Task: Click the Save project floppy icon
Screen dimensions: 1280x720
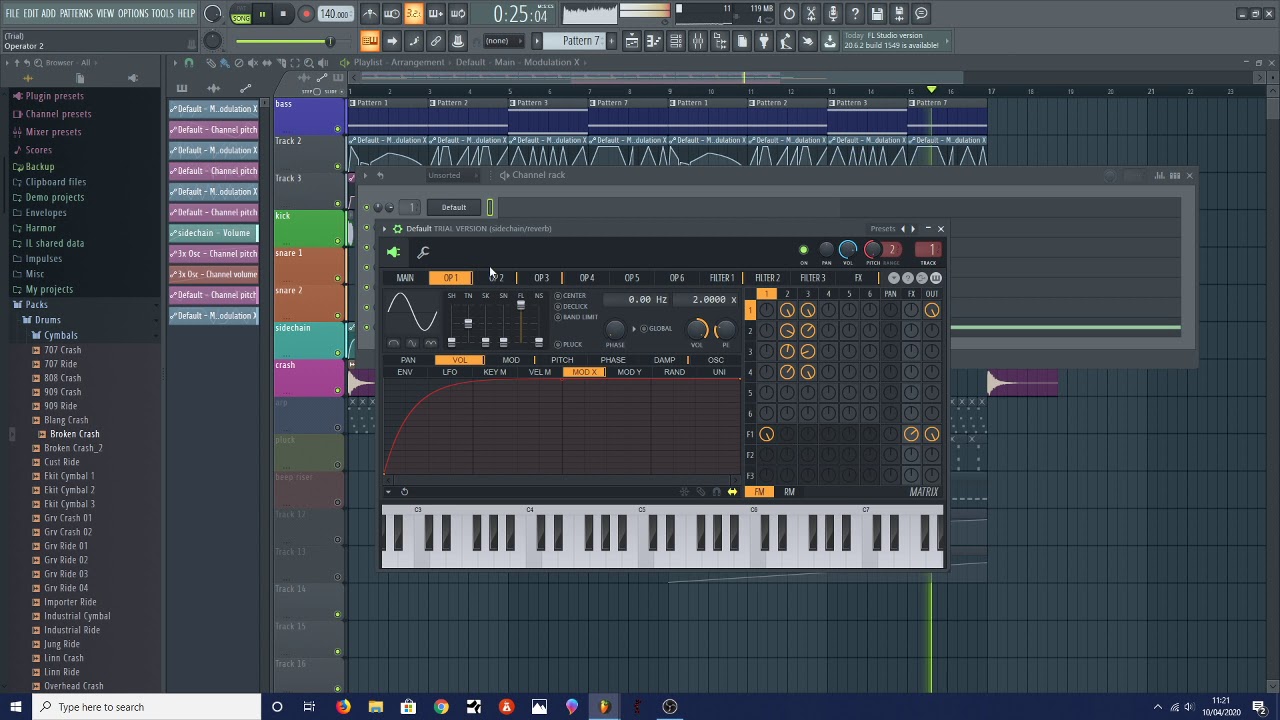Action: coord(877,14)
